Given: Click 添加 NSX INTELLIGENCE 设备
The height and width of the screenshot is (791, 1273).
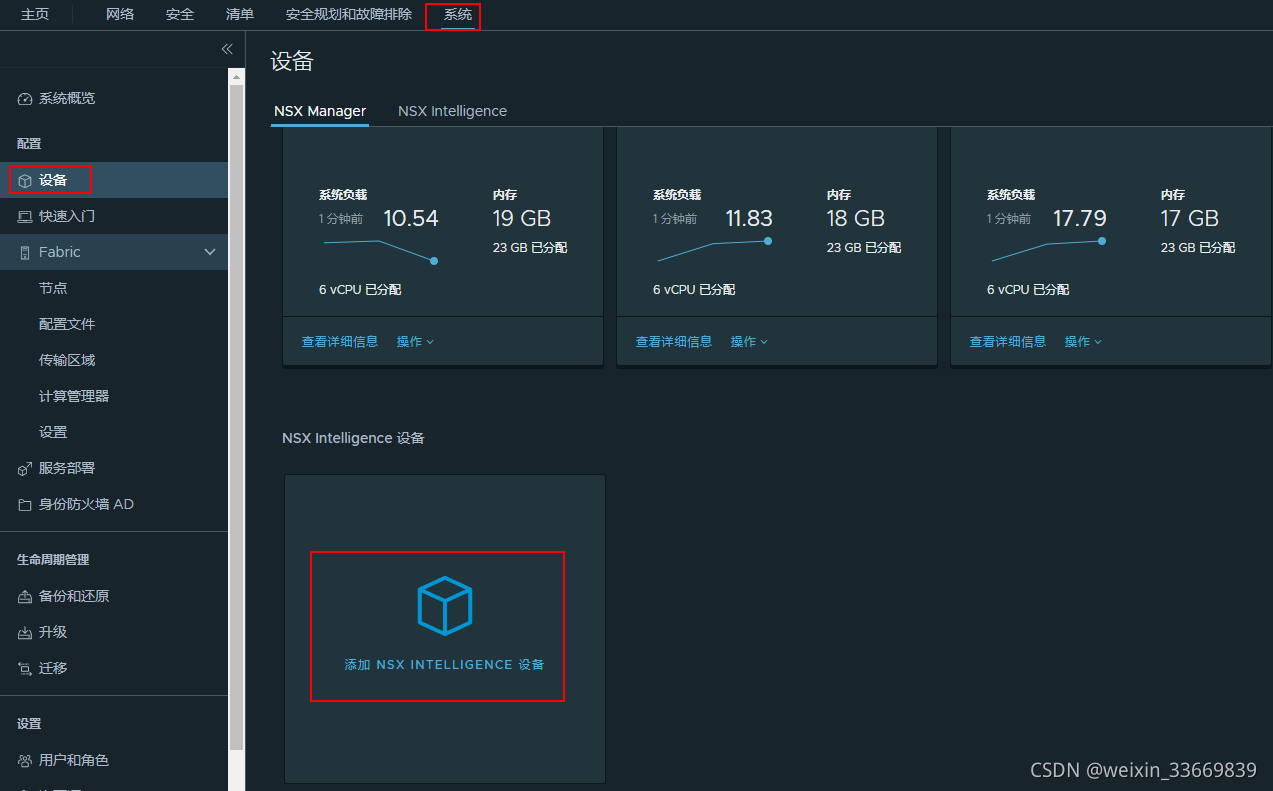Looking at the screenshot, I should coord(444,665).
